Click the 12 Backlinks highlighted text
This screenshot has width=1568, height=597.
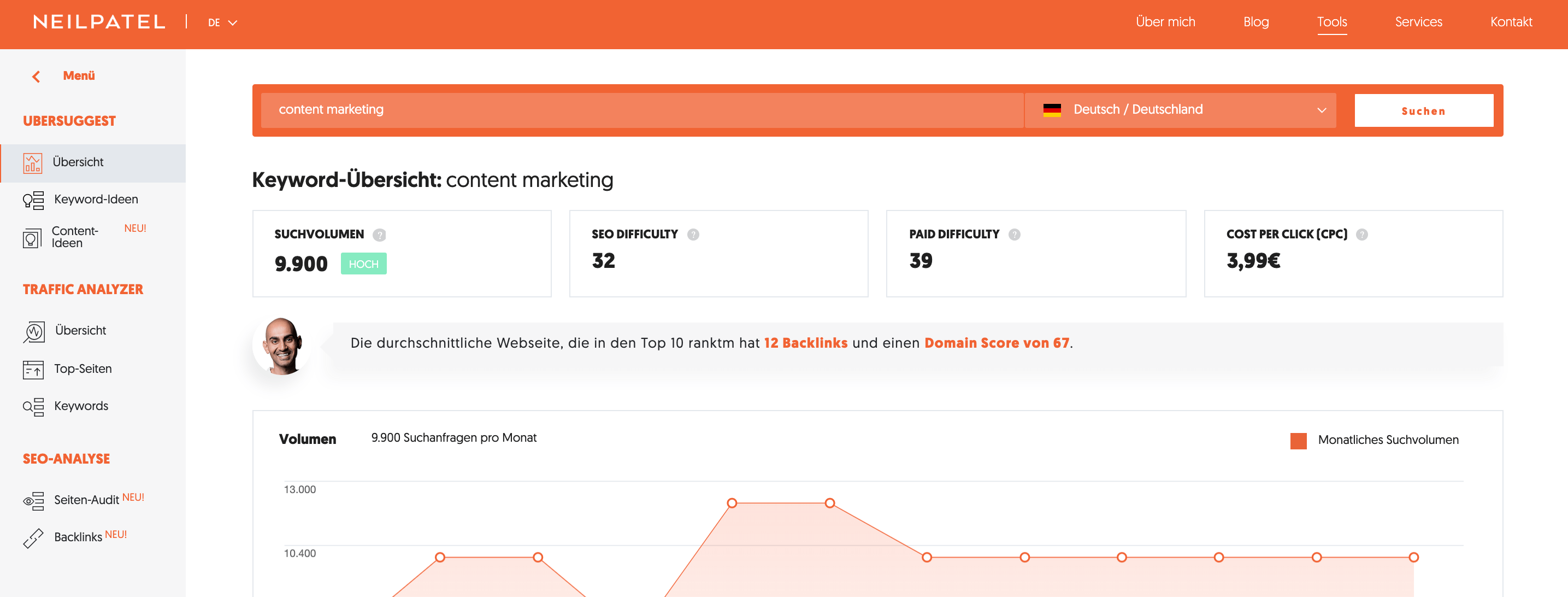[805, 343]
